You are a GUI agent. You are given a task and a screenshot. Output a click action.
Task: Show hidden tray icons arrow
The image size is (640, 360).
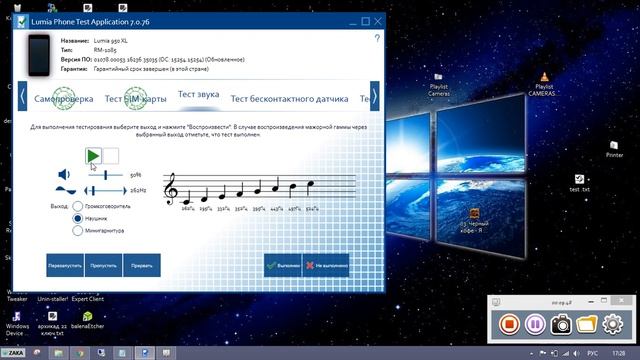(x=531, y=353)
